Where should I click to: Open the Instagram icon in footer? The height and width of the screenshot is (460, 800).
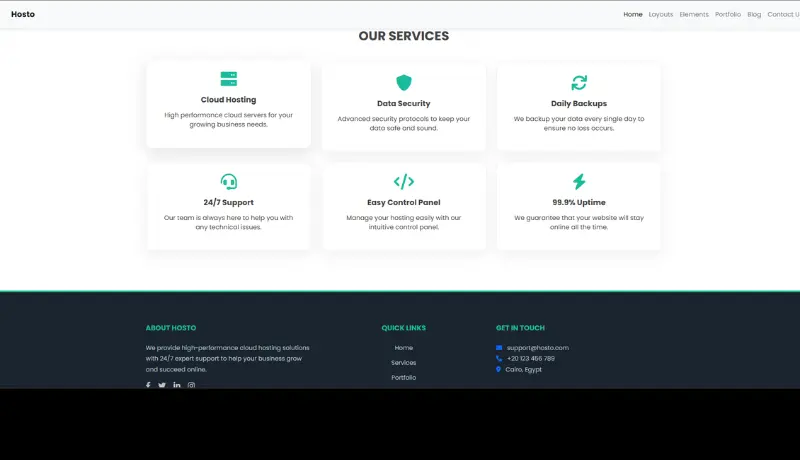tap(191, 385)
